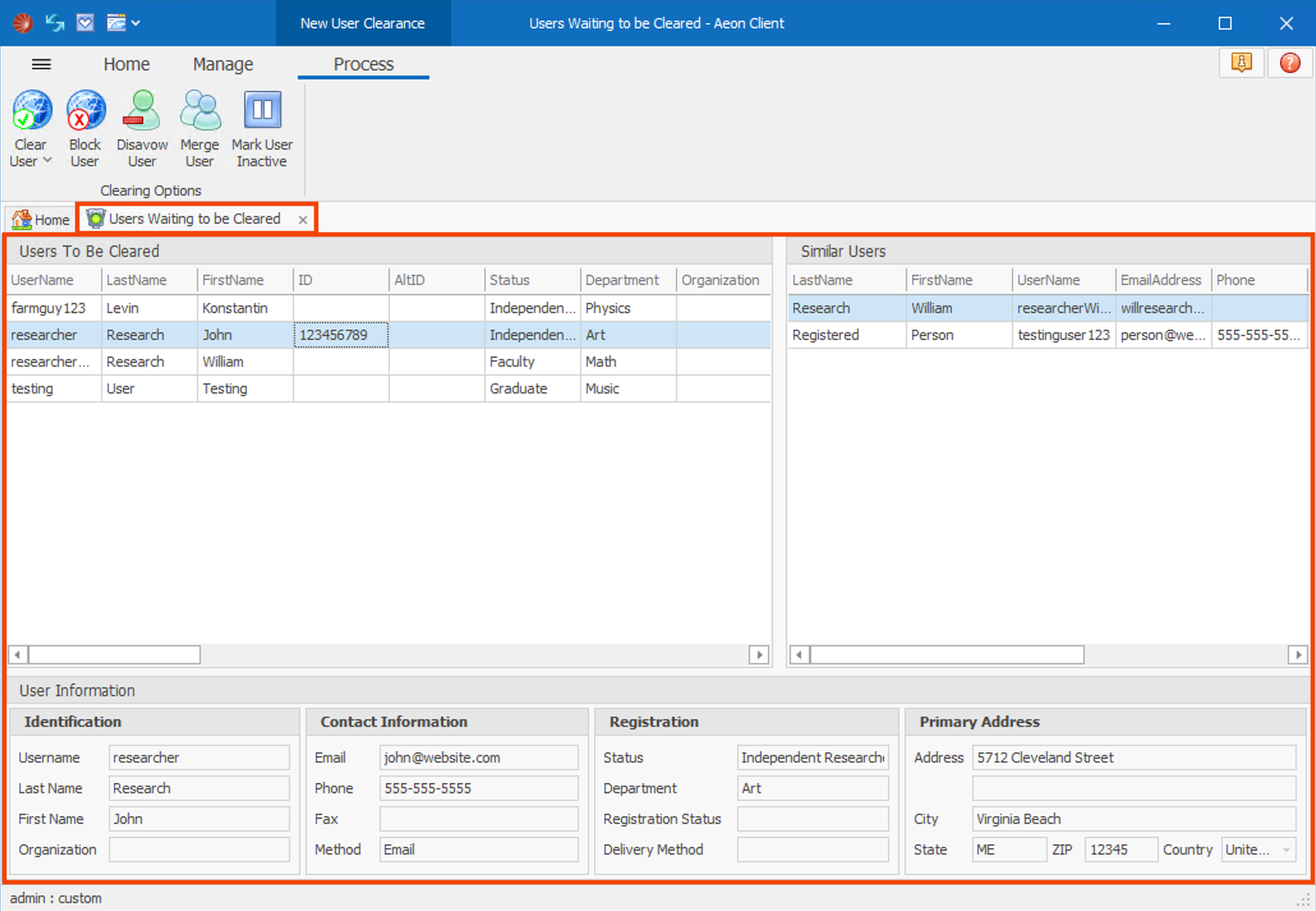
Task: Select the farmguy123 user row
Action: 48,308
